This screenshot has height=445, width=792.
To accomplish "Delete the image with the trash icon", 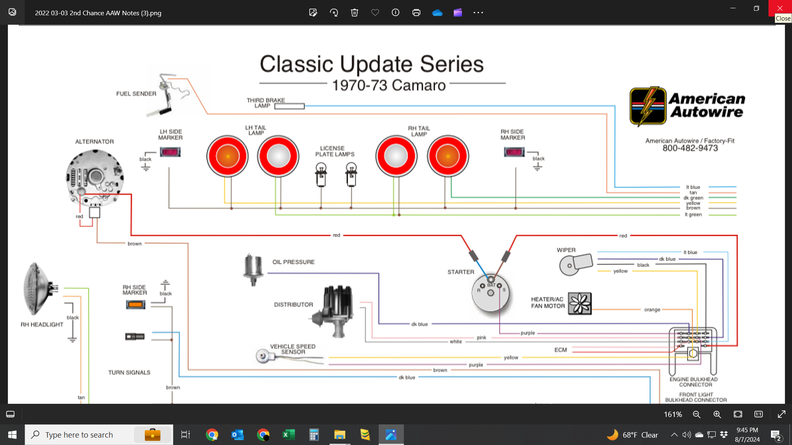I will [x=354, y=13].
